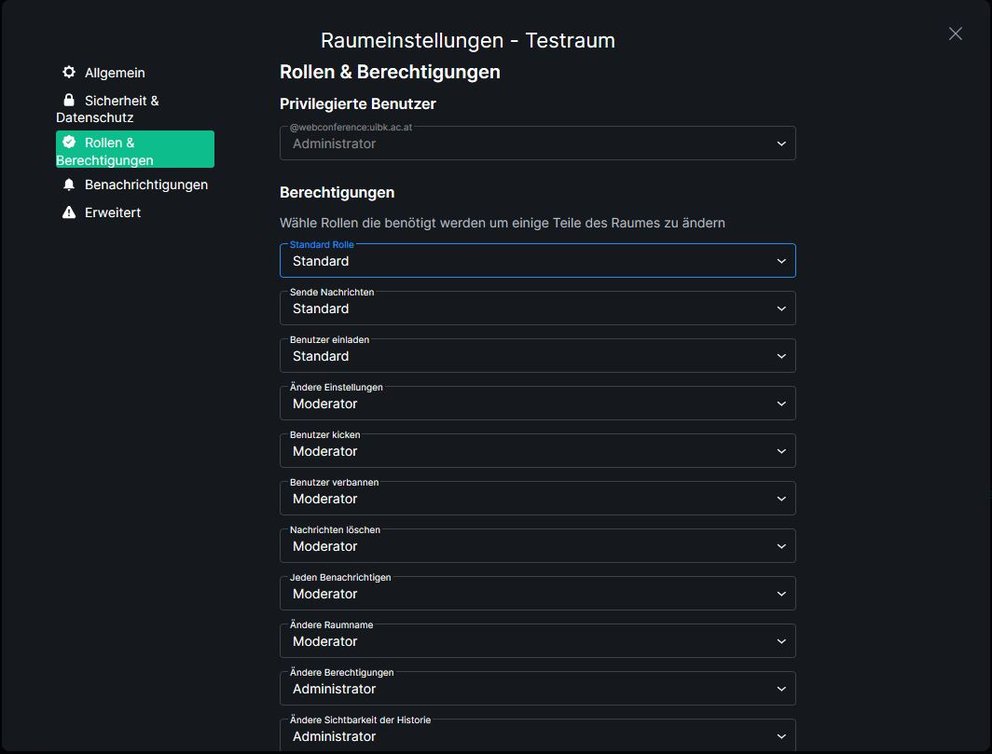Image resolution: width=992 pixels, height=754 pixels.
Task: Open the Jeden Benachrichtigen dropdown
Action: tap(783, 593)
